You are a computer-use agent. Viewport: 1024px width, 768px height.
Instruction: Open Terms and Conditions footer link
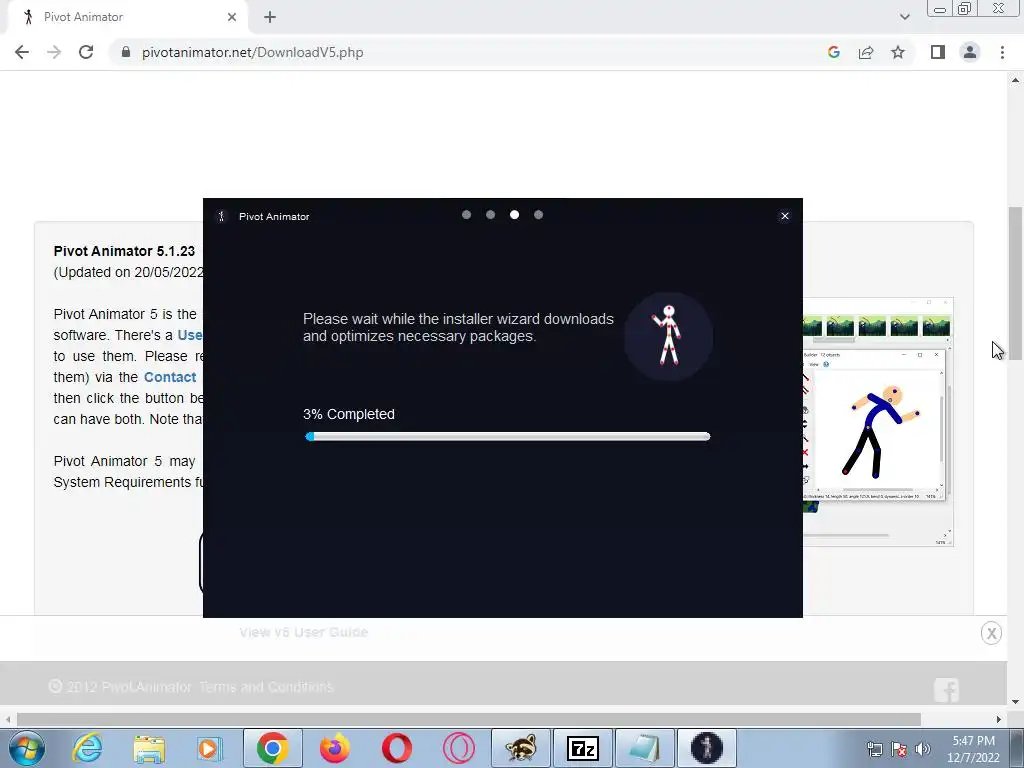(x=266, y=687)
